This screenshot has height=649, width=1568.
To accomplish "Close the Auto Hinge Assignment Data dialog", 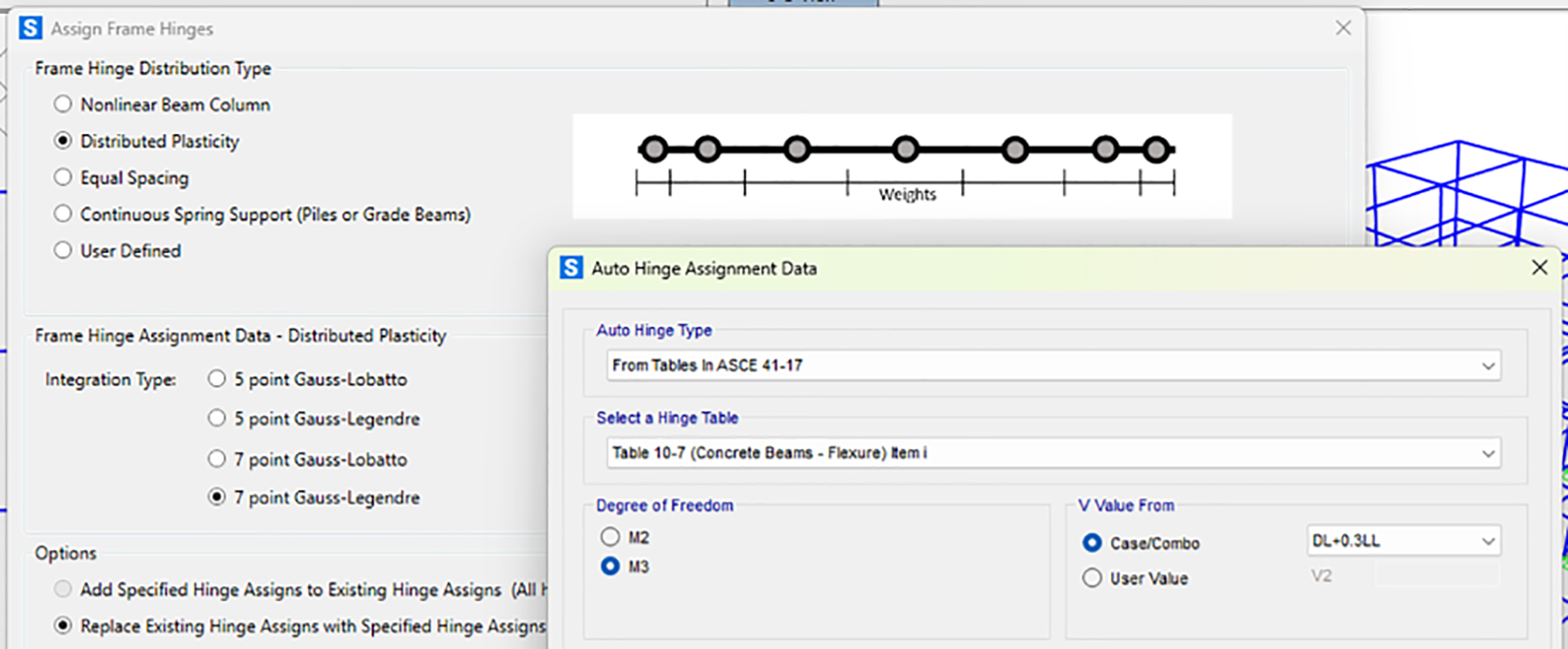I will 1539,268.
